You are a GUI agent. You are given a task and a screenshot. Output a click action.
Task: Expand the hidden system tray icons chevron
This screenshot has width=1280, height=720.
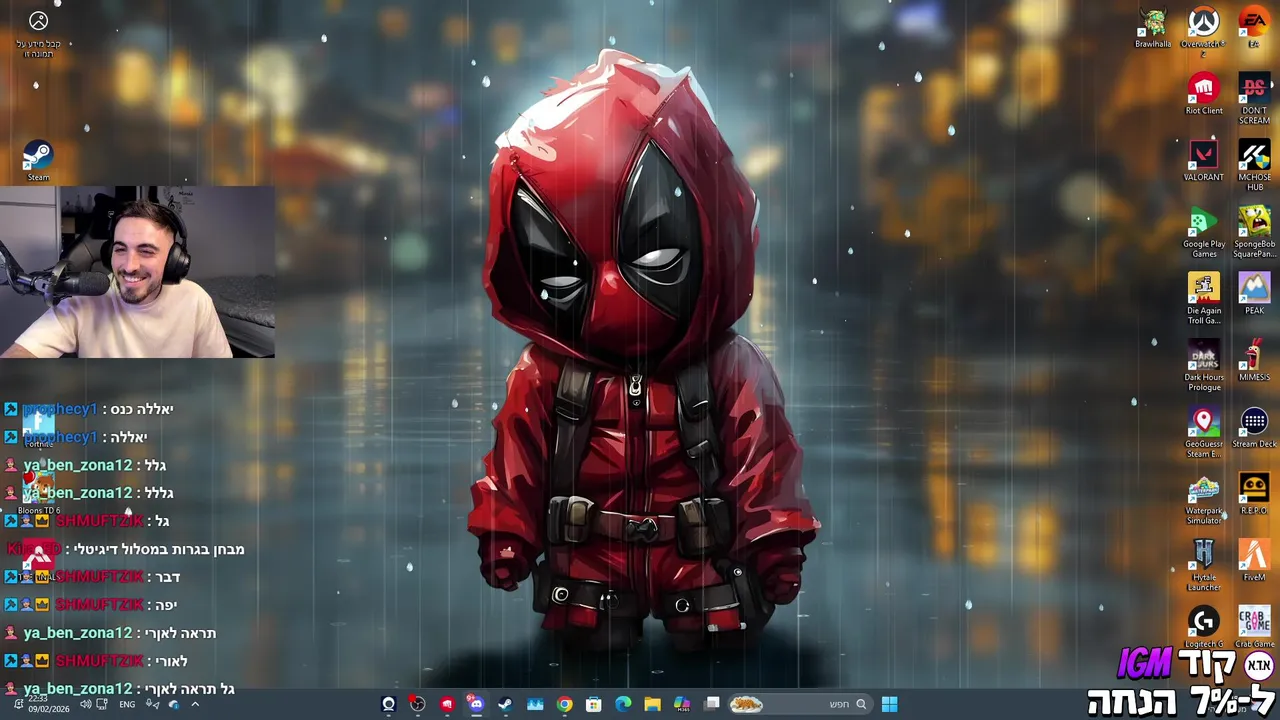195,704
